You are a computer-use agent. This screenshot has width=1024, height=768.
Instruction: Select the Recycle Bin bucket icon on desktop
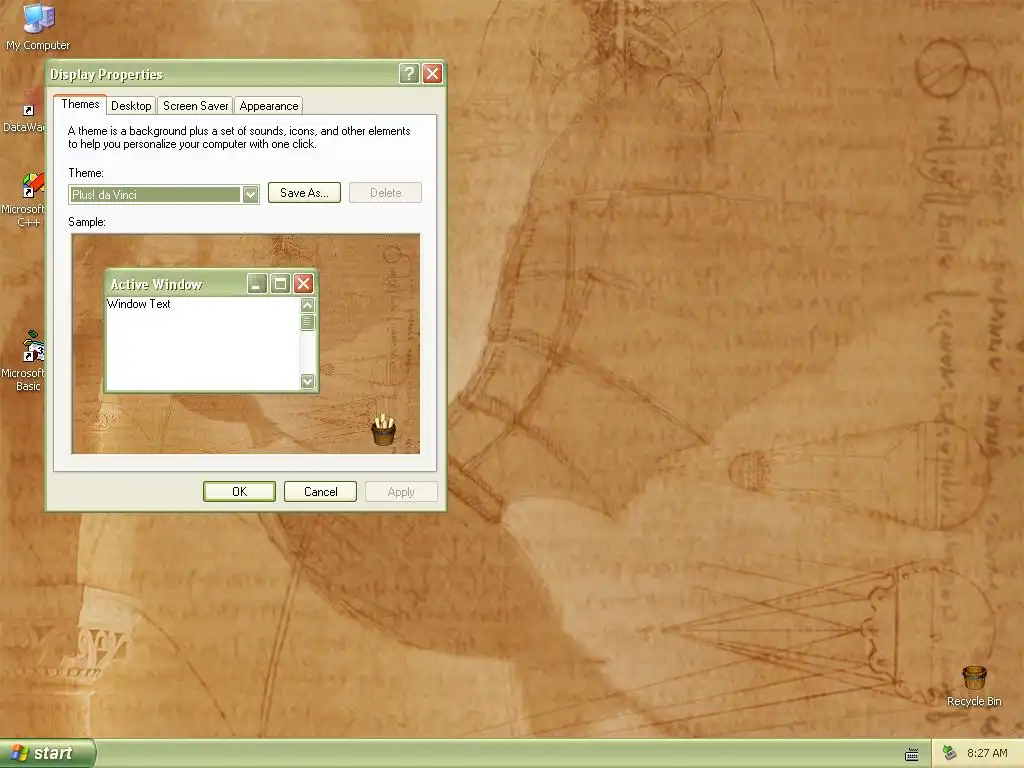click(x=974, y=678)
